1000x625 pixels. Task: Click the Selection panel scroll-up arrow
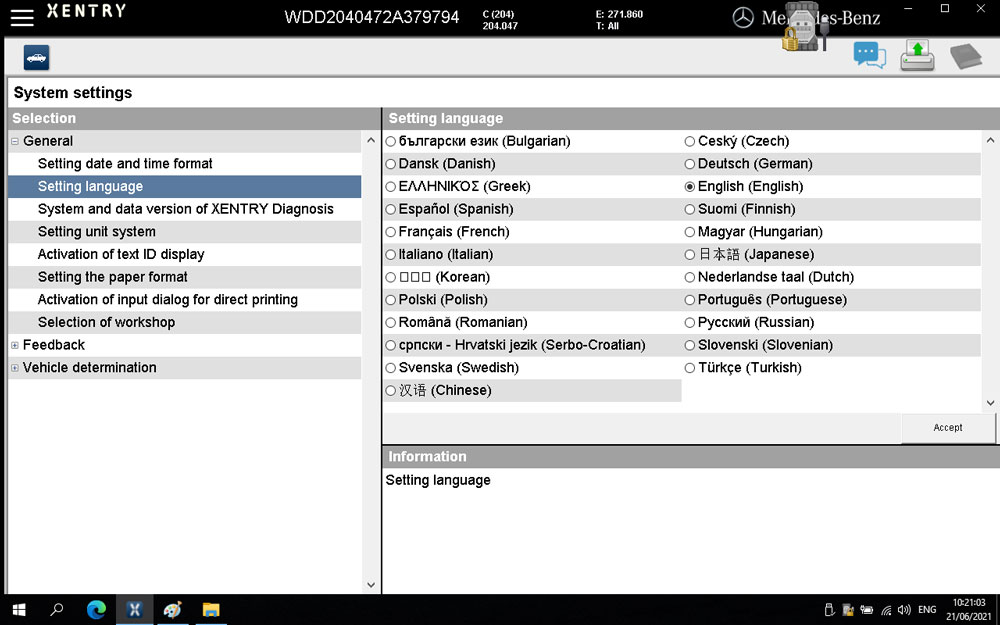click(371, 140)
